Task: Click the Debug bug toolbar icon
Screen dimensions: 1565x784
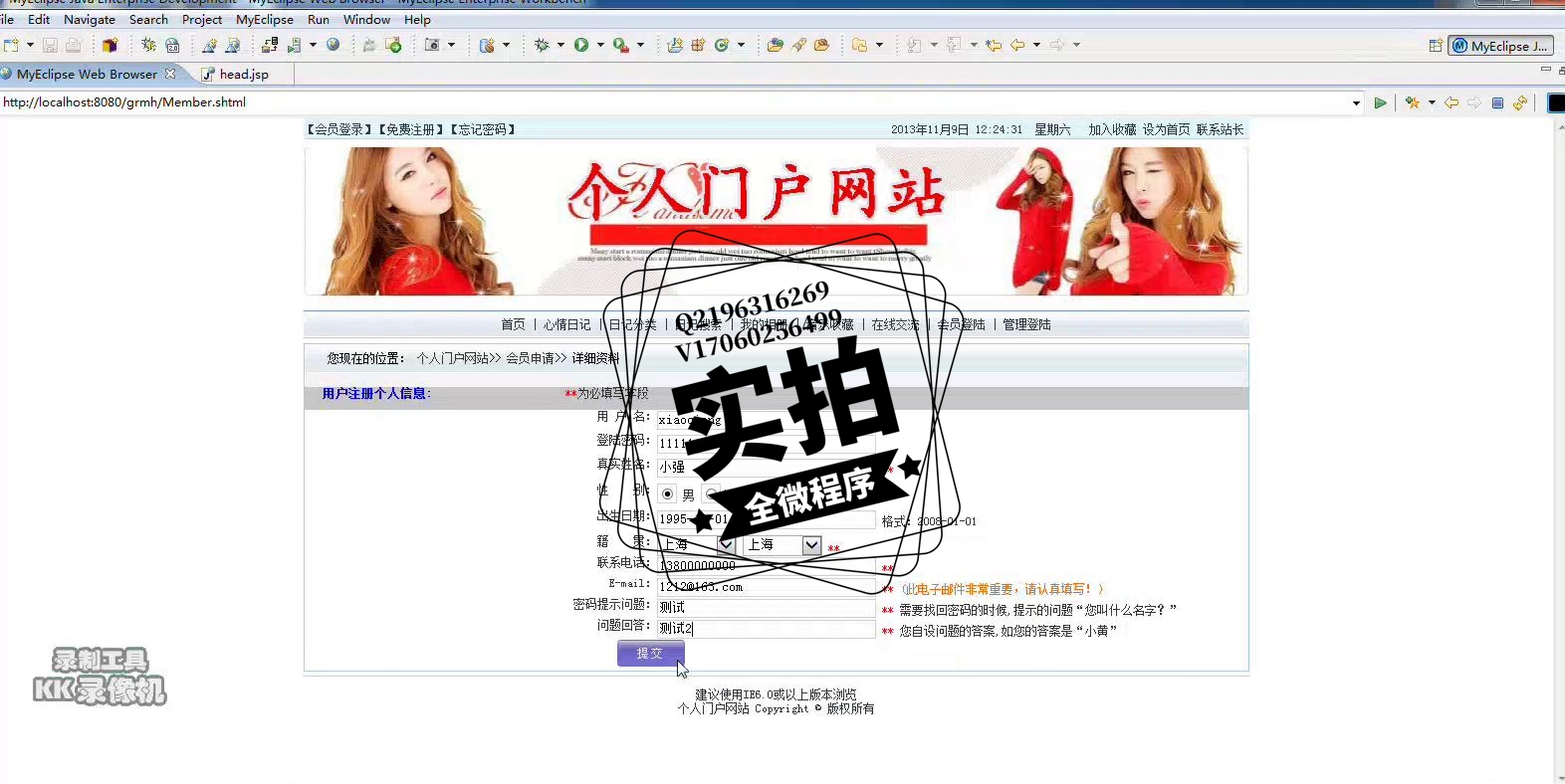Action: [542, 45]
